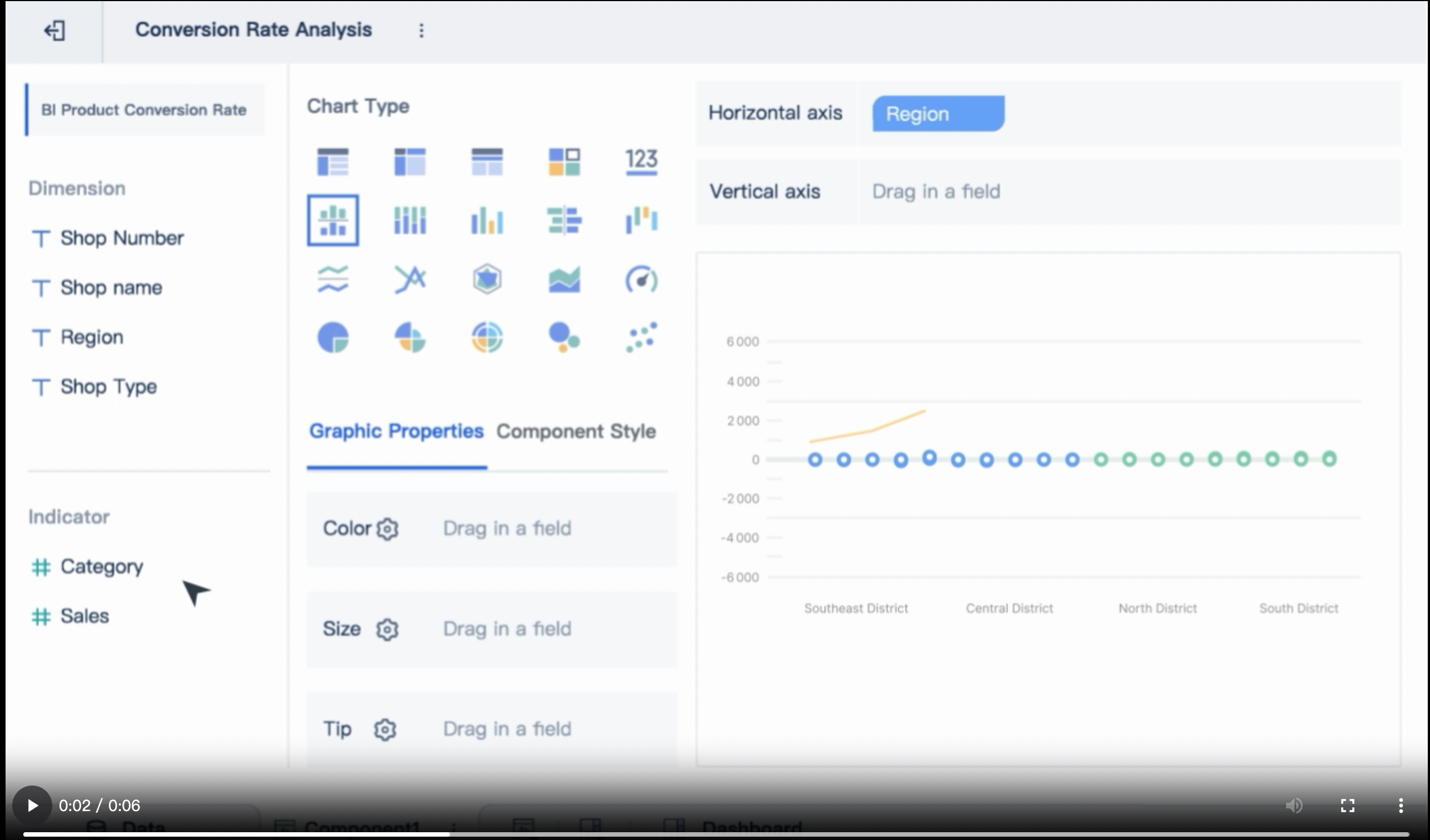Select the Sales indicator field
This screenshot has width=1430, height=840.
(x=71, y=616)
